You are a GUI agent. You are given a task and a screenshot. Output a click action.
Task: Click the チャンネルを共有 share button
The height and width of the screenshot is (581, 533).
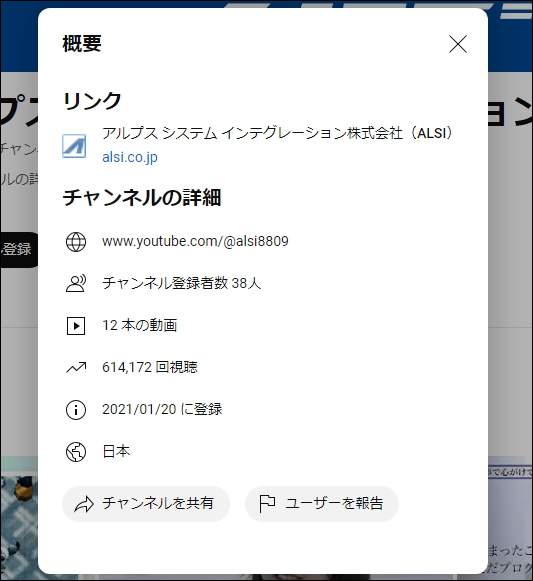coord(146,504)
